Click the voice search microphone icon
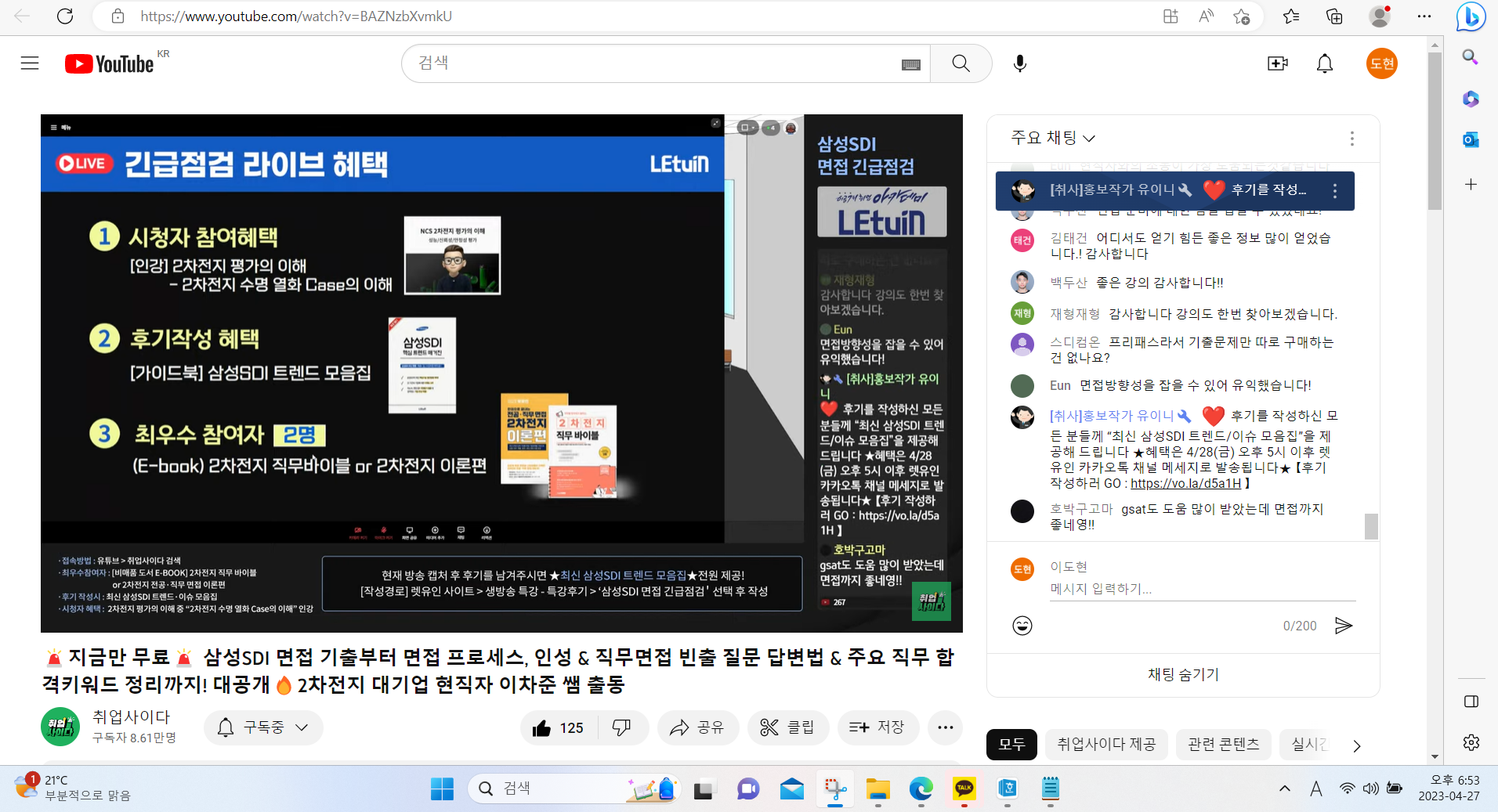Image resolution: width=1498 pixels, height=812 pixels. click(x=1019, y=63)
